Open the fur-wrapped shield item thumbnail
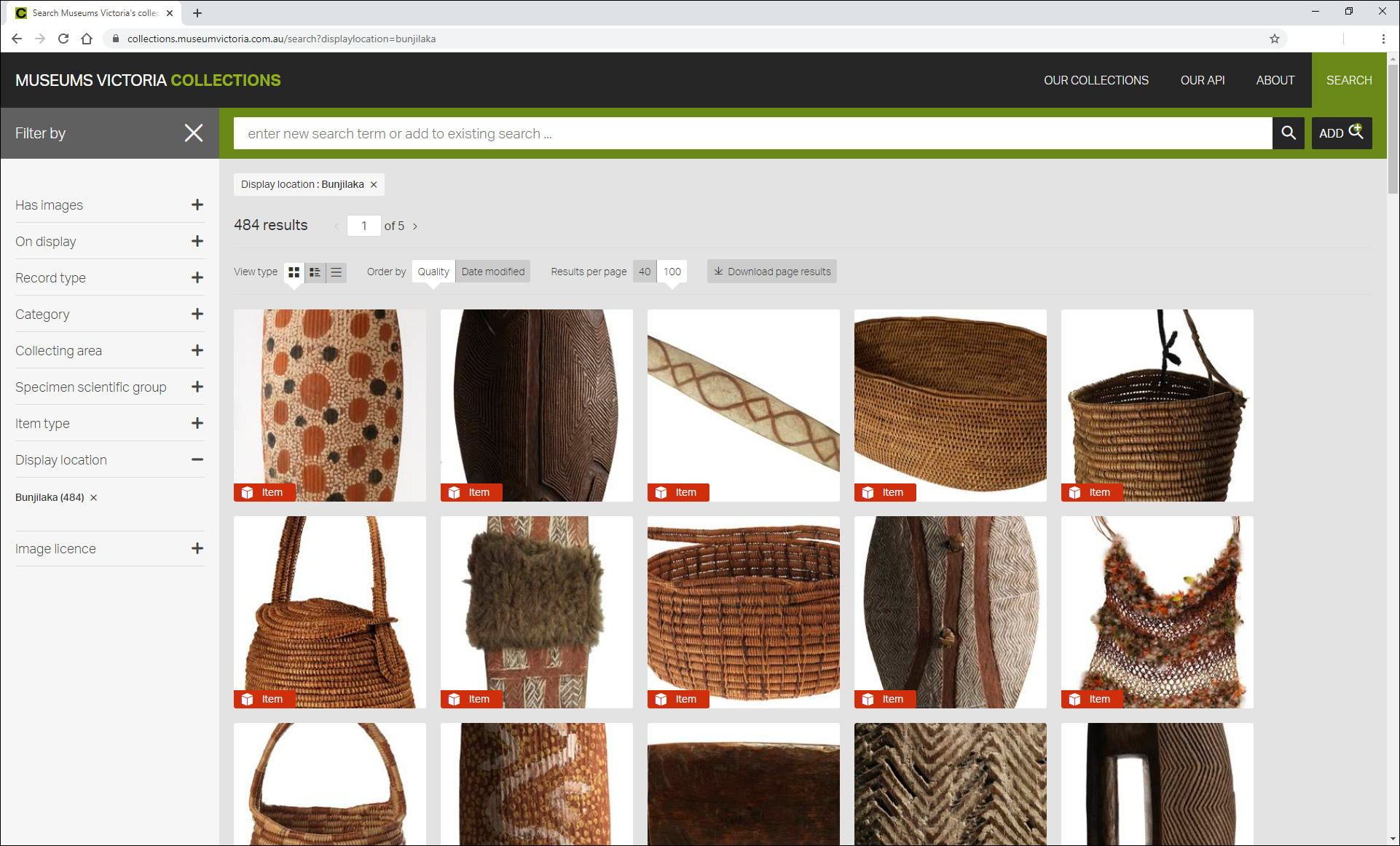The height and width of the screenshot is (846, 1400). point(537,612)
